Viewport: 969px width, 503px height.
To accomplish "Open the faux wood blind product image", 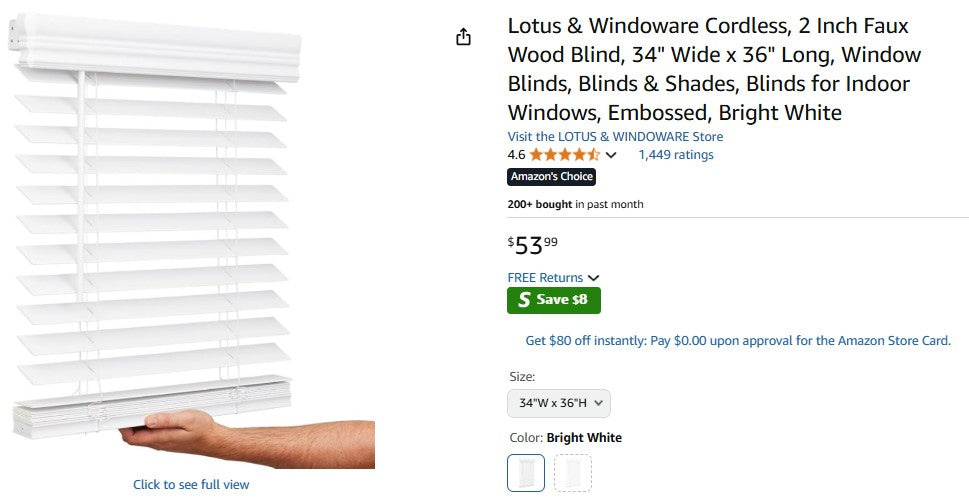I will click(x=190, y=240).
